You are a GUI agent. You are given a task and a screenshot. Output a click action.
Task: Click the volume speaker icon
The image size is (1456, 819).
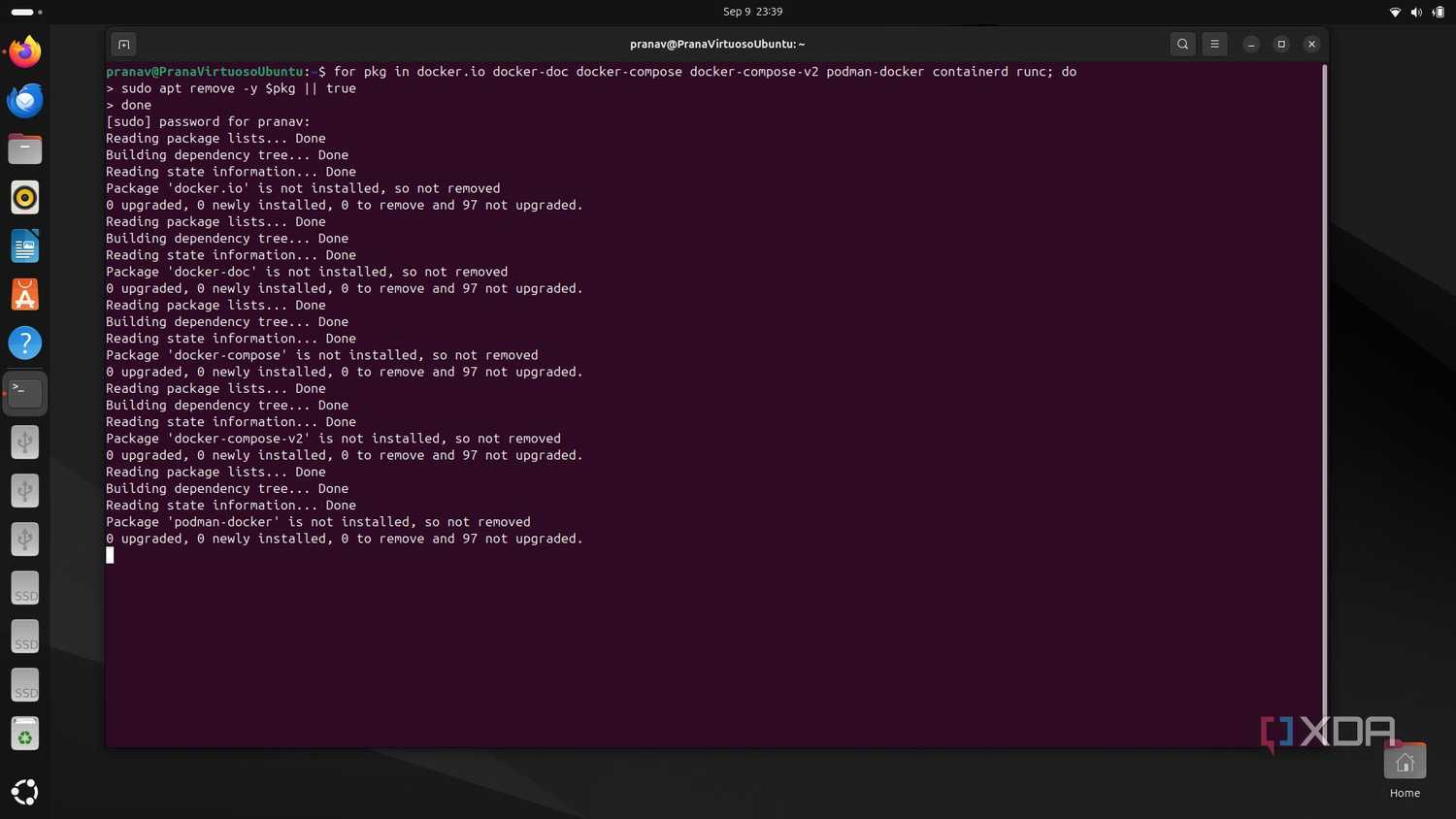pyautogui.click(x=1416, y=12)
